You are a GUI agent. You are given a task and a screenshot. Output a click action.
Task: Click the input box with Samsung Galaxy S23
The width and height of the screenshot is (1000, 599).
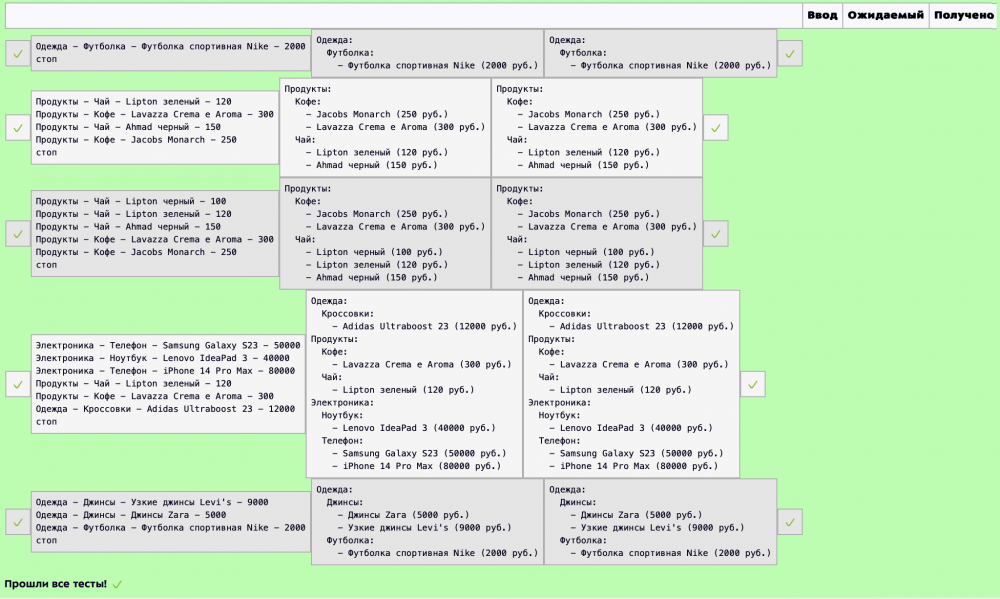[168, 384]
